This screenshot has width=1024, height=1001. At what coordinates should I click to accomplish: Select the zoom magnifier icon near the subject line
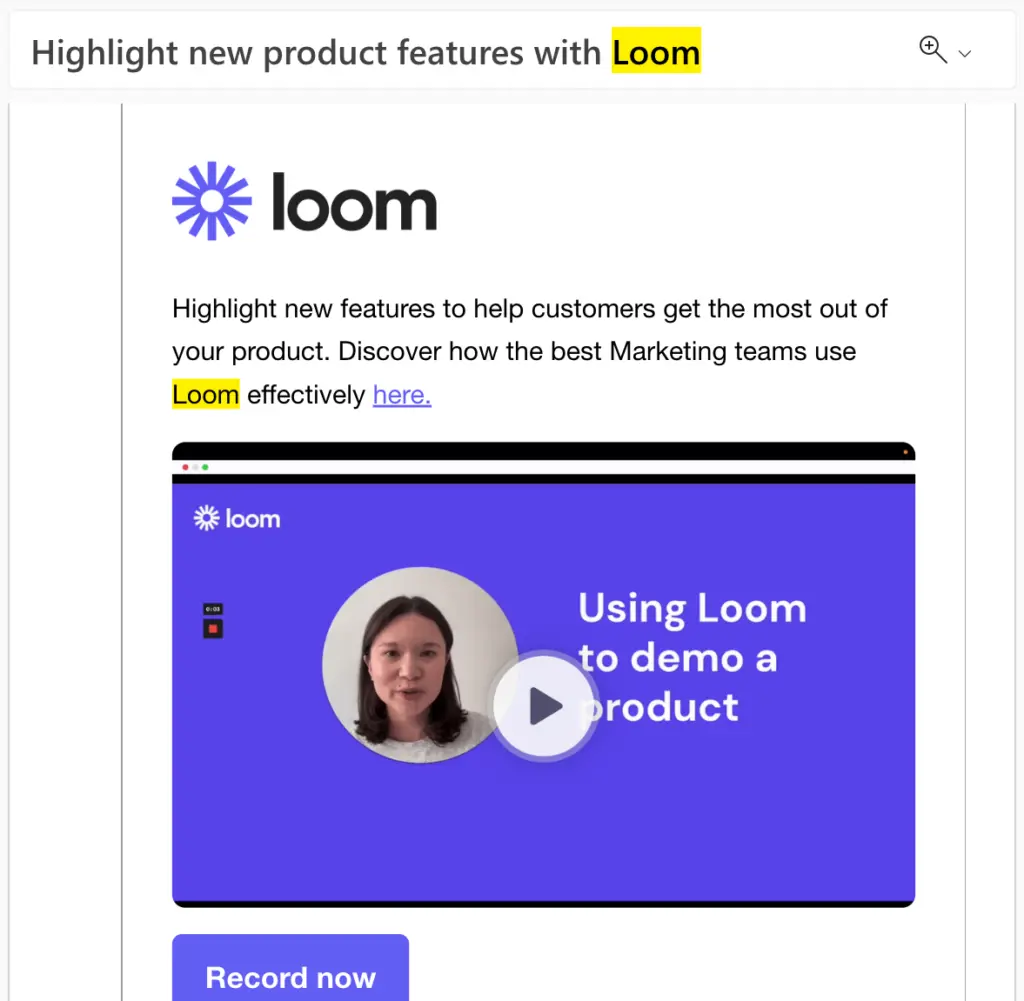[x=932, y=49]
